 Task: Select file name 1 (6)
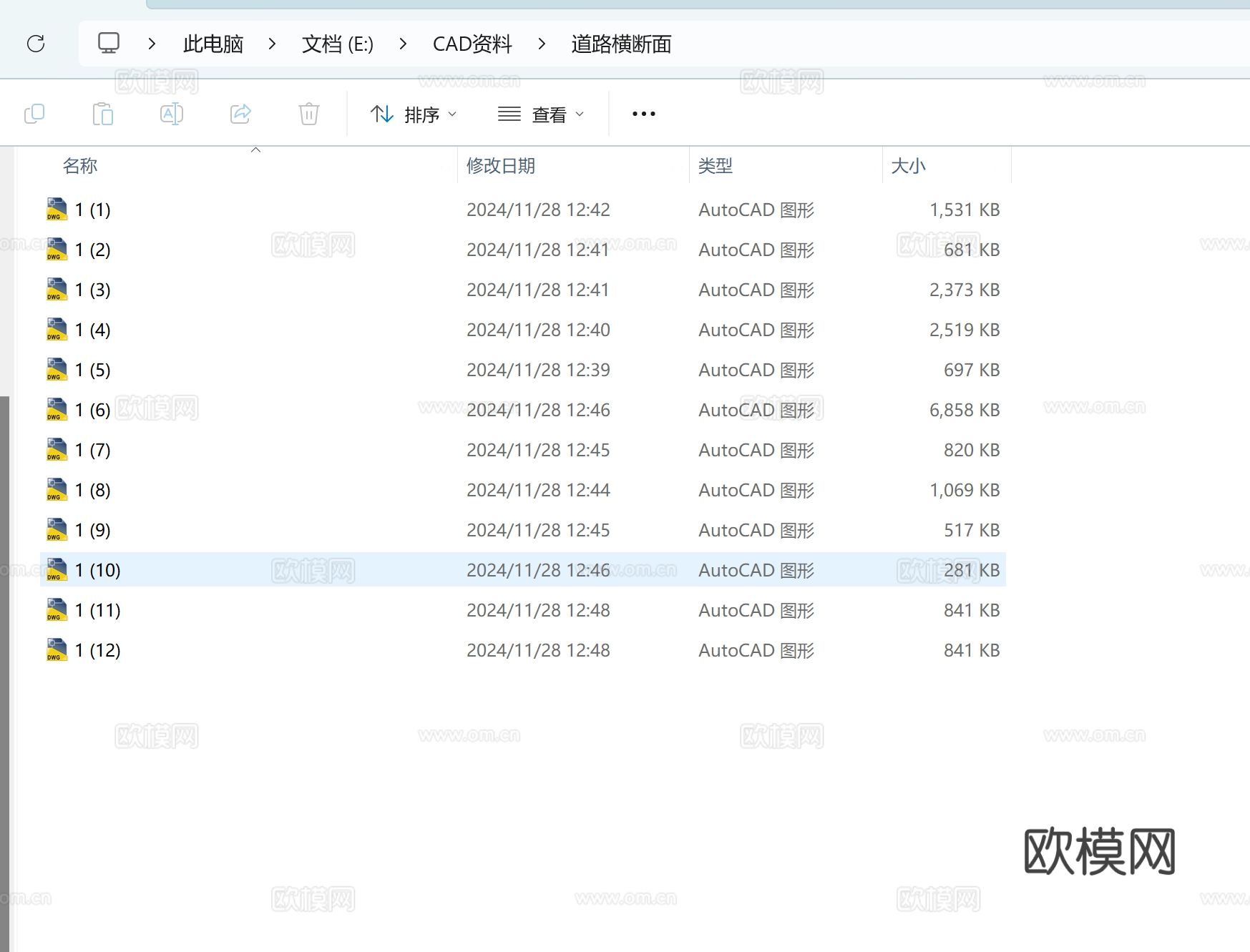coord(93,410)
